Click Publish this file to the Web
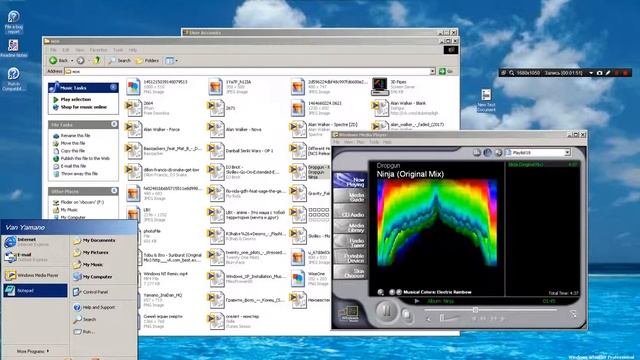 (x=85, y=158)
